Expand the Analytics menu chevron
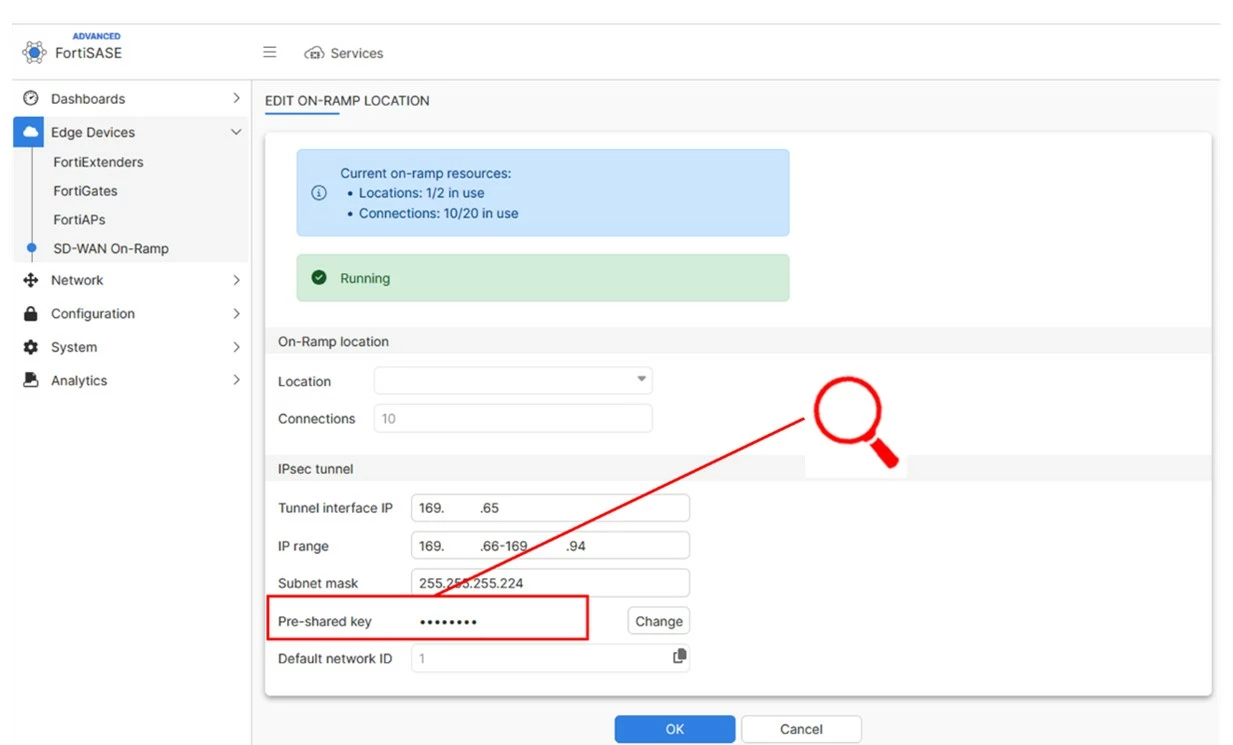1233x745 pixels. (236, 380)
